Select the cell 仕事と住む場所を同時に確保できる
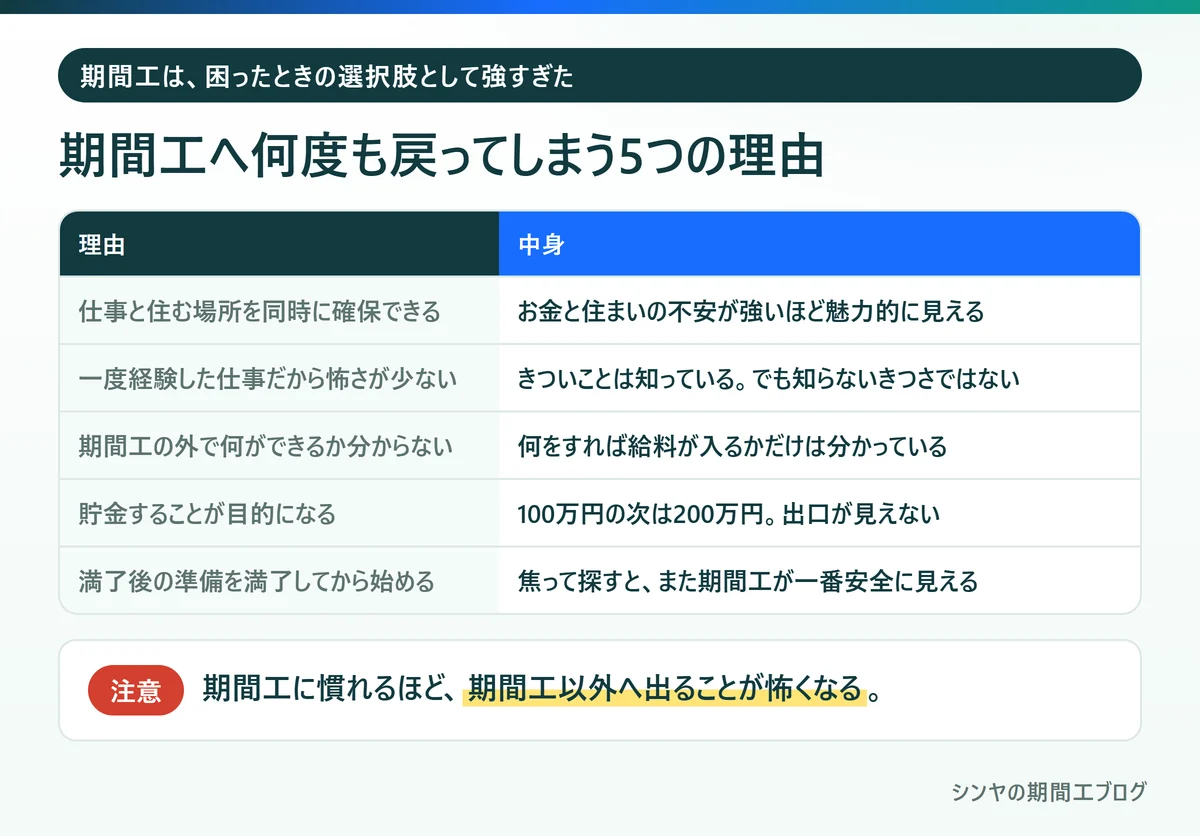The width and height of the screenshot is (1200, 836). pyautogui.click(x=279, y=311)
